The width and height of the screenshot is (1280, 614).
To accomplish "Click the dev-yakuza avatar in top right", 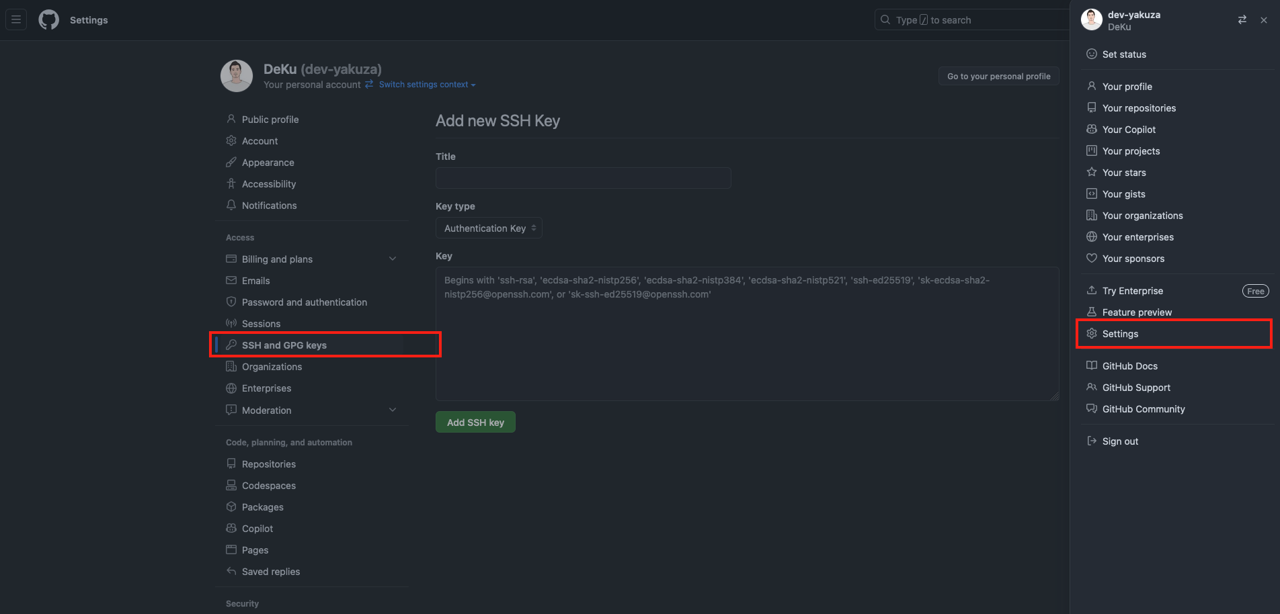I will coord(1090,19).
